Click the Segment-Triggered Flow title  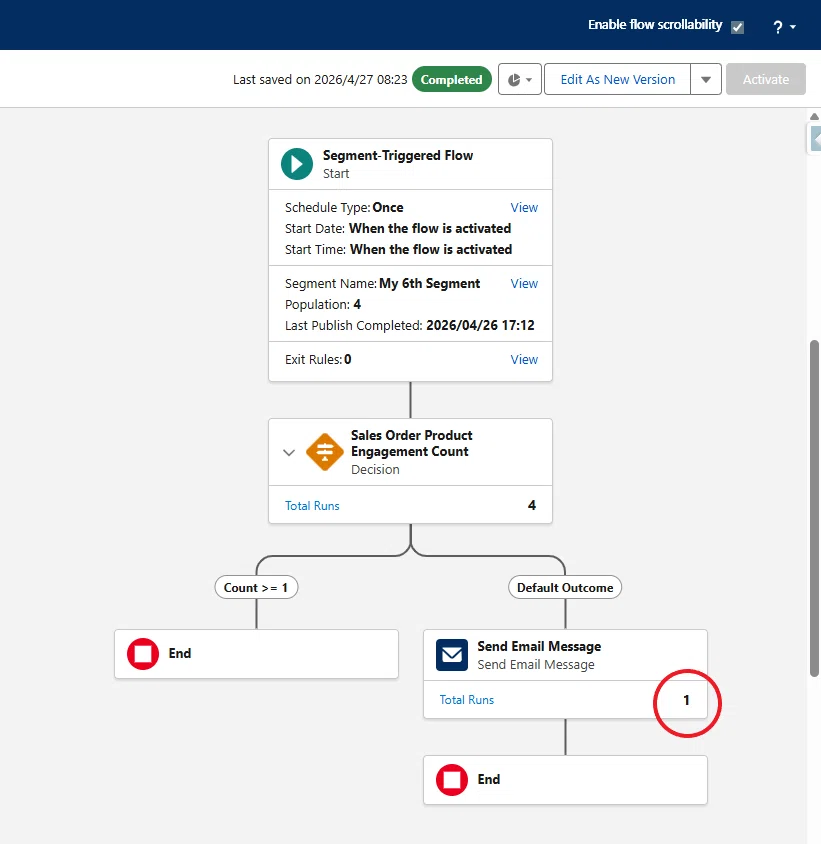tap(398, 155)
